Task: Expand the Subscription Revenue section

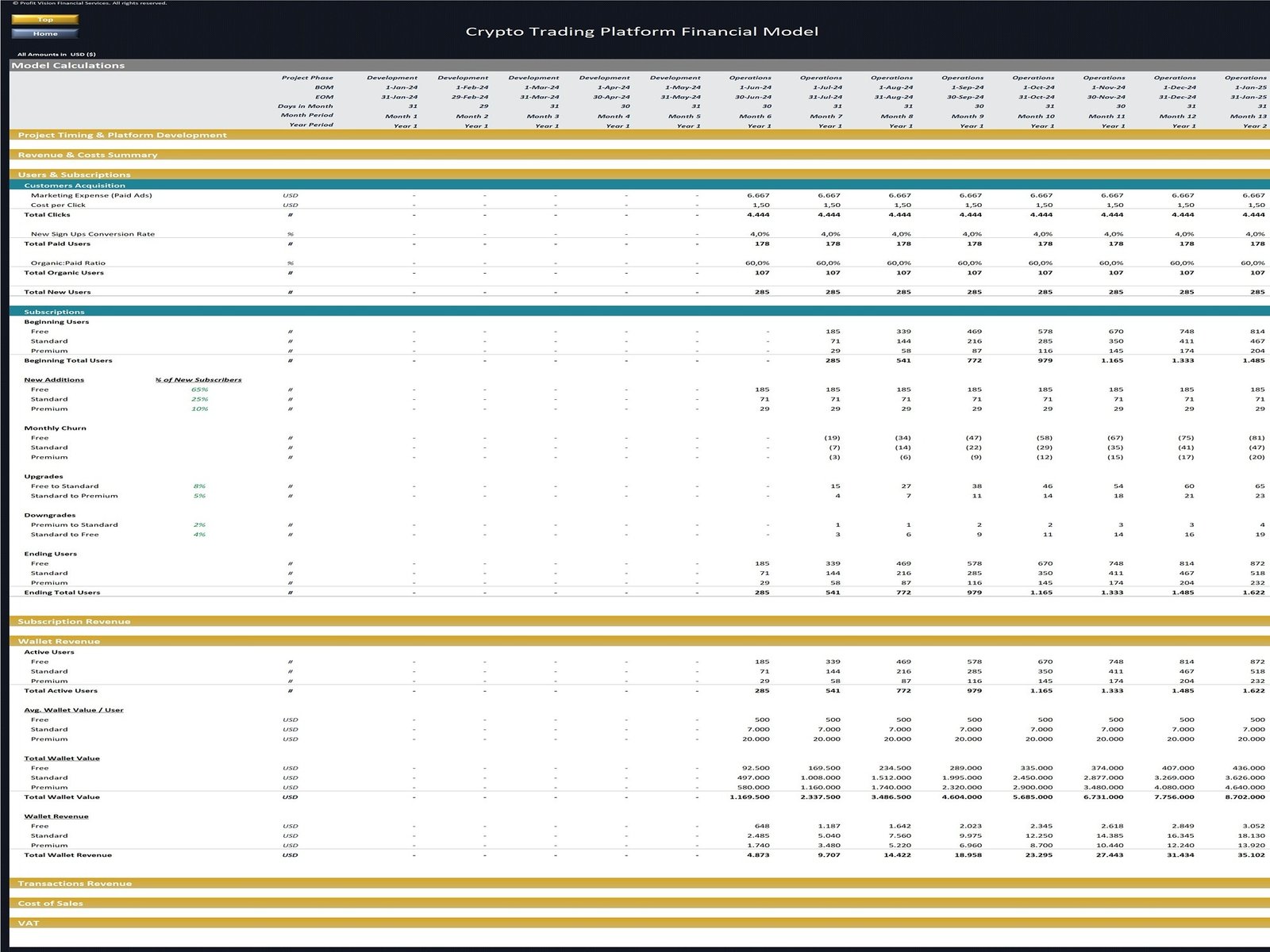Action: 74,621
